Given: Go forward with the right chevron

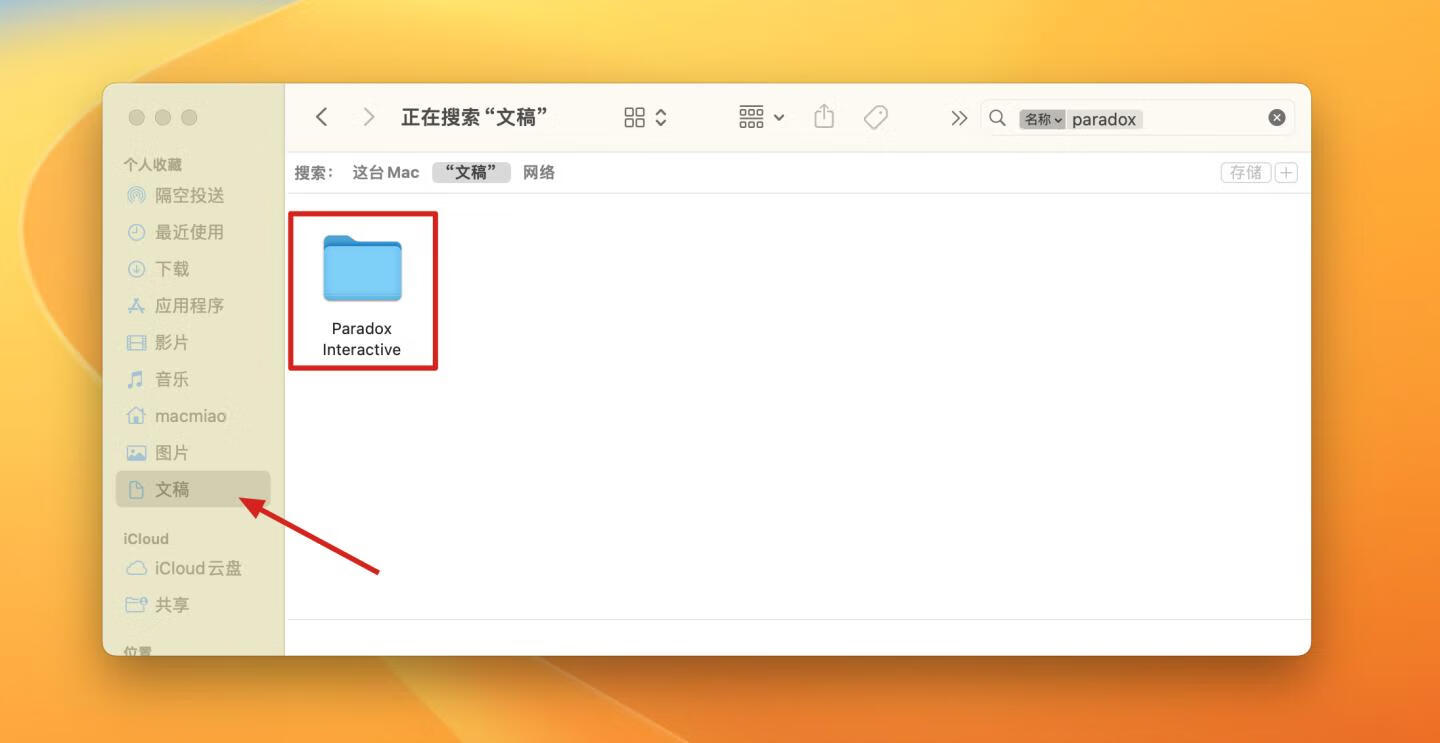Looking at the screenshot, I should (369, 117).
